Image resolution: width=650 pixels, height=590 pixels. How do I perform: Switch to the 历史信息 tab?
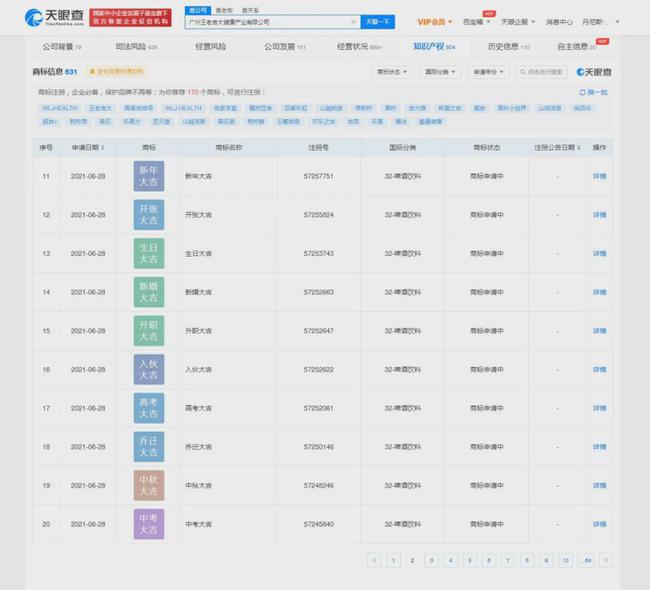(508, 47)
